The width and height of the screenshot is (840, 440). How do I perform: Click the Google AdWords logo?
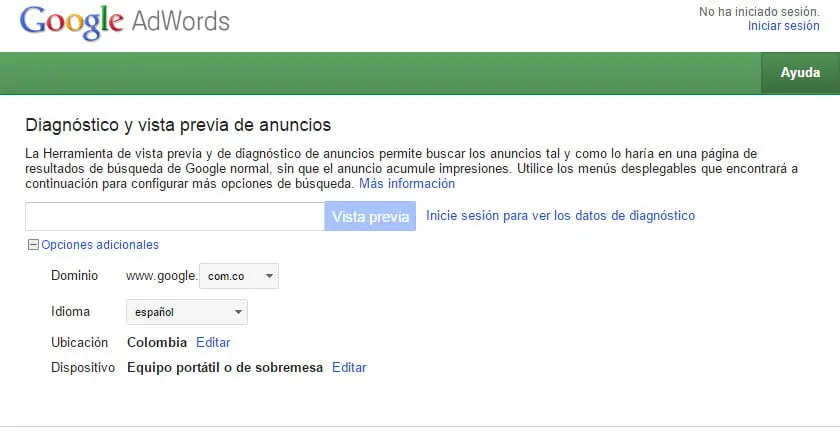(x=125, y=23)
